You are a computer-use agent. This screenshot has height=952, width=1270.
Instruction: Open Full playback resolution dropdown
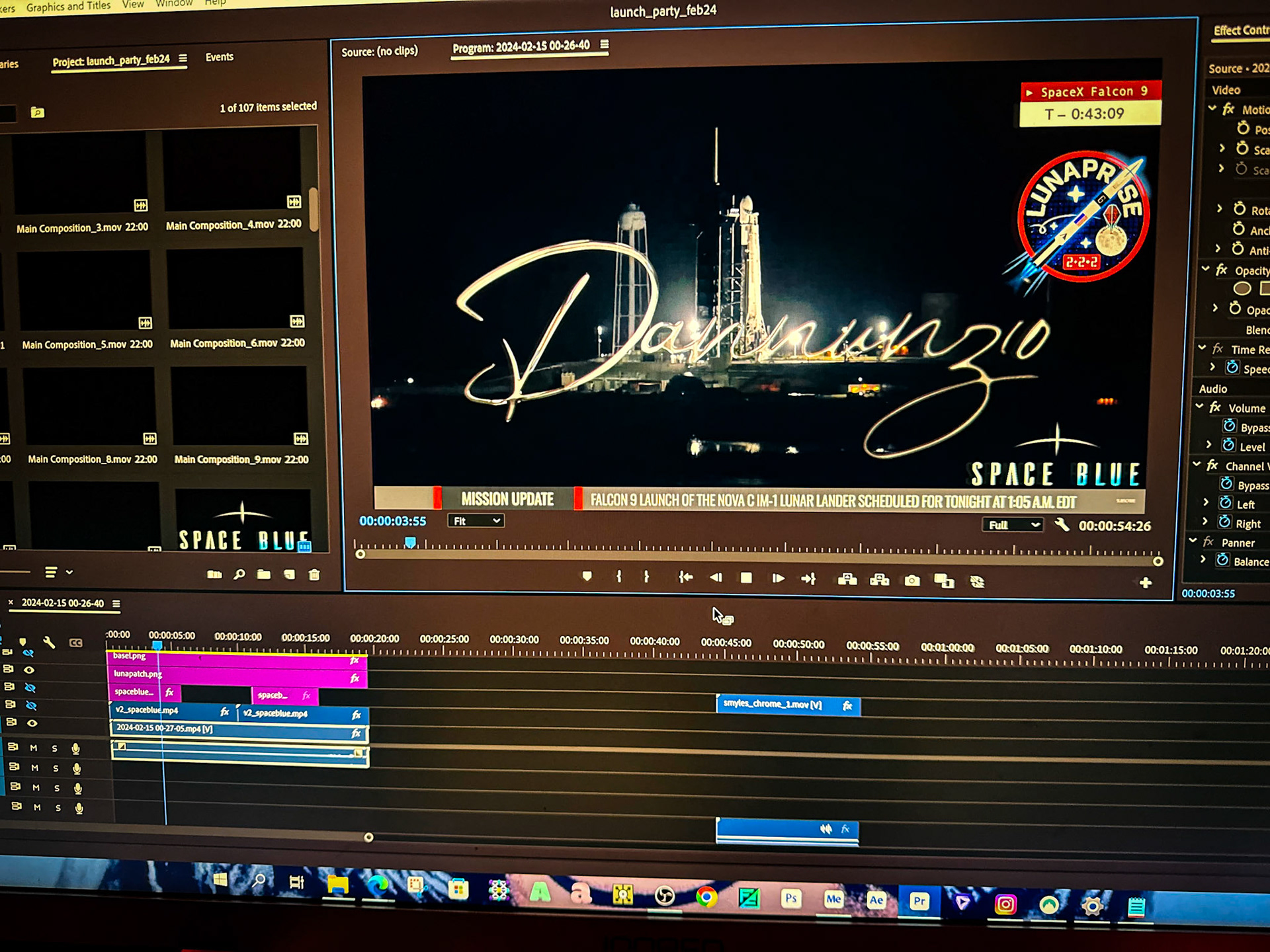(1012, 525)
